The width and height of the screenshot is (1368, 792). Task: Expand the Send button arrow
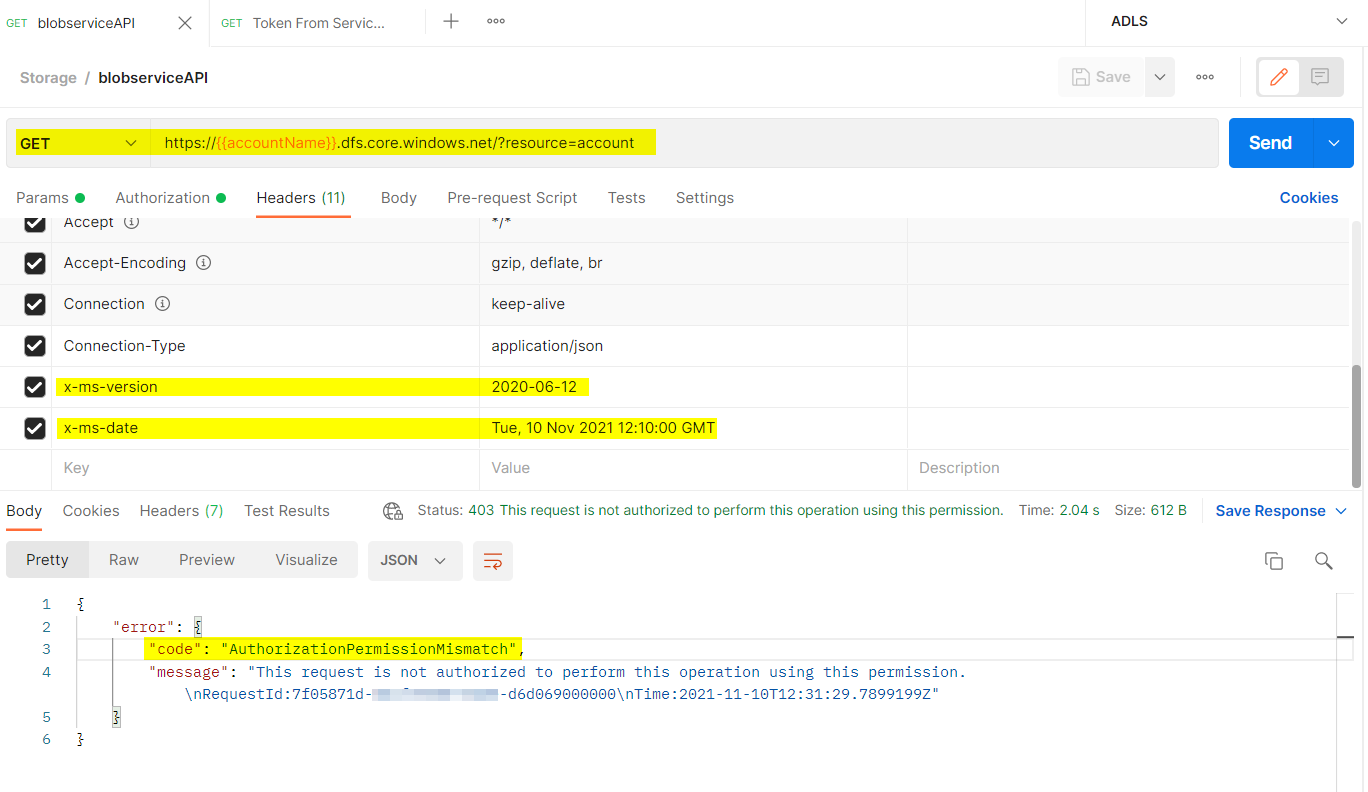[x=1334, y=143]
